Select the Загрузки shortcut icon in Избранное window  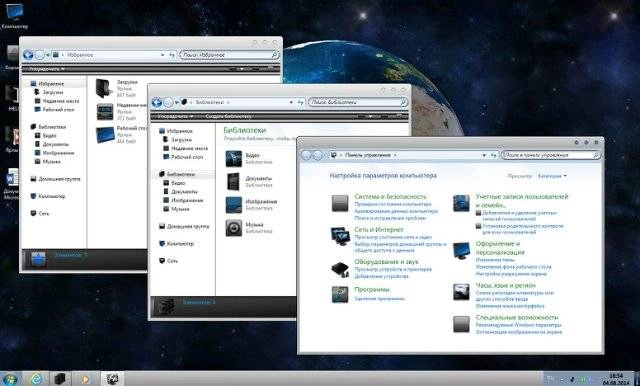[x=104, y=88]
